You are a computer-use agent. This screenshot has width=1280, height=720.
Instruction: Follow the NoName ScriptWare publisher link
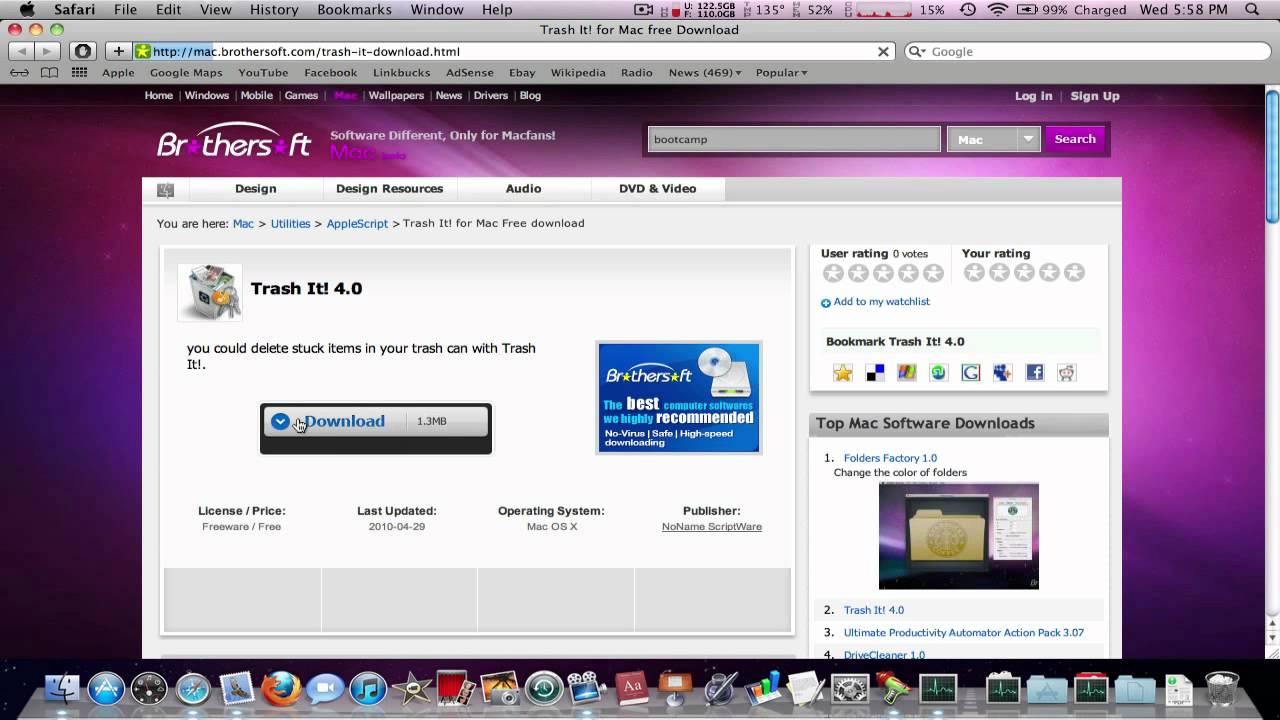tap(712, 527)
